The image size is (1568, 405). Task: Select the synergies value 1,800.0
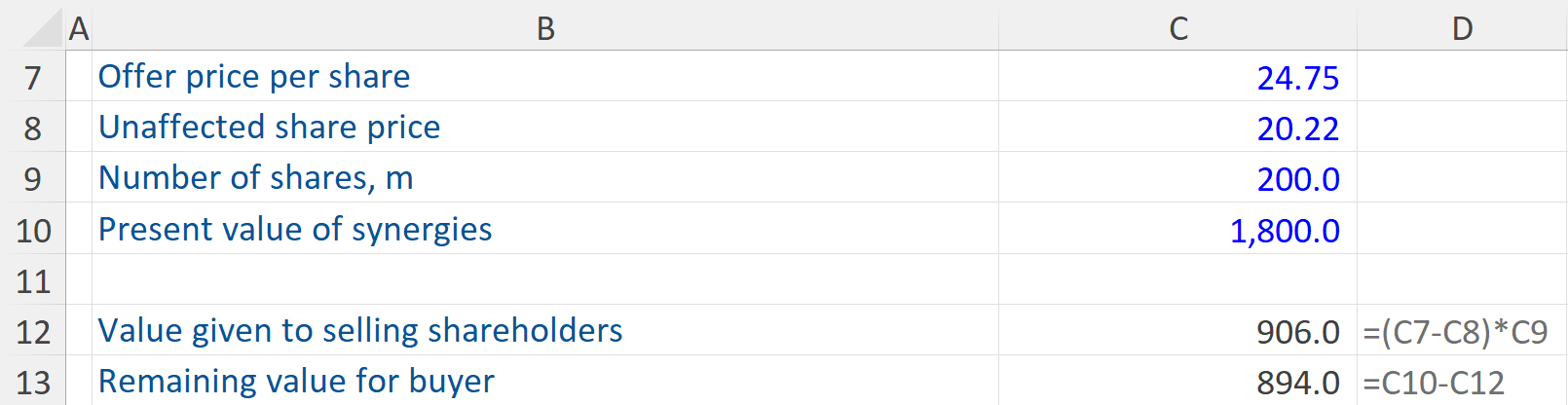click(1285, 231)
